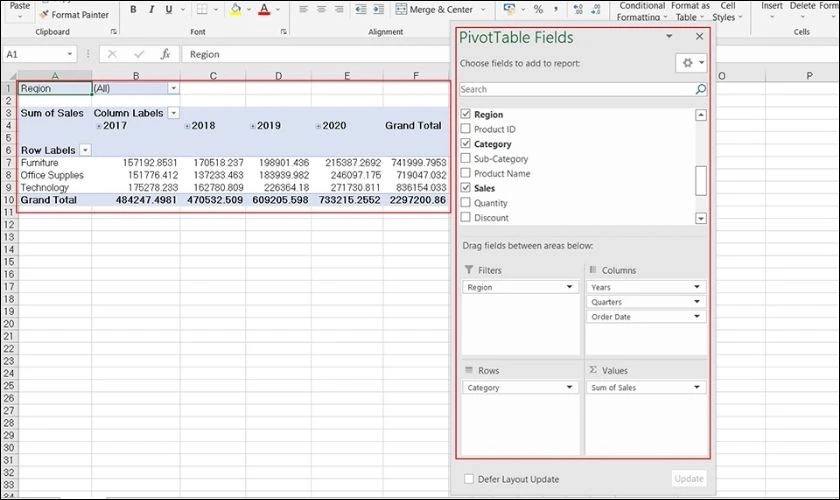840x500 pixels.
Task: Close the PivotTable Fields pane
Action: [x=699, y=36]
